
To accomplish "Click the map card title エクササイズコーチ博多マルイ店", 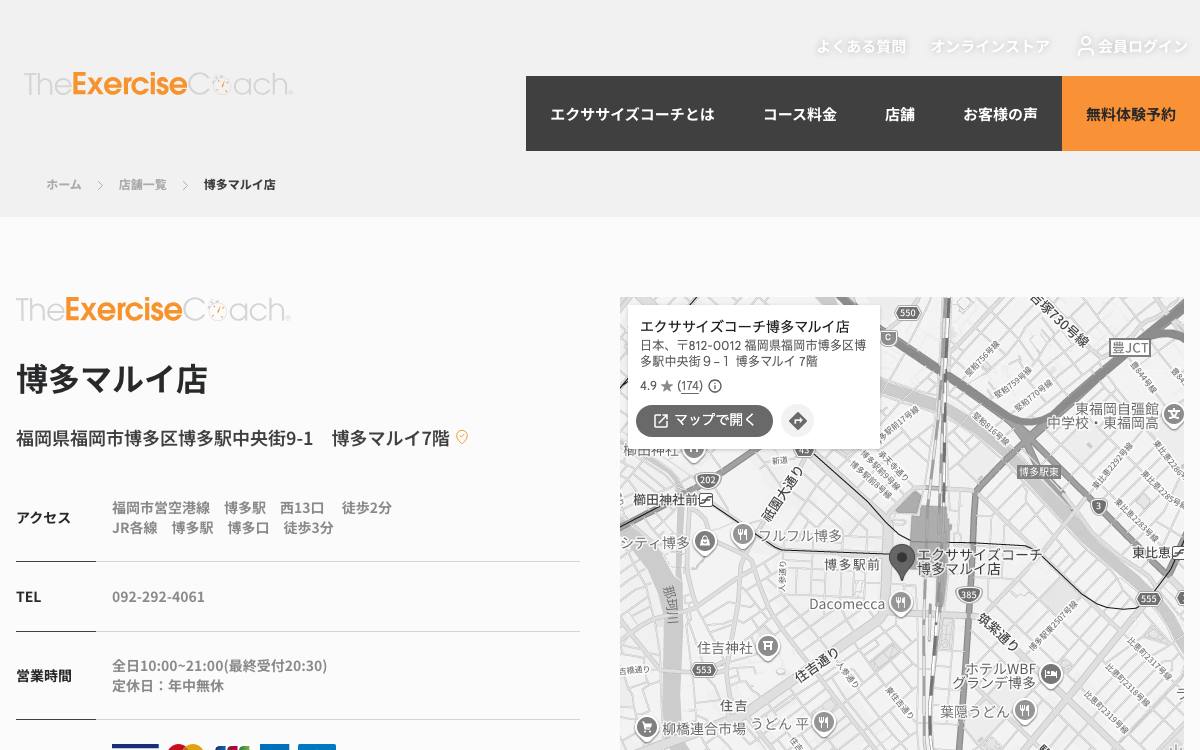I will pos(745,326).
